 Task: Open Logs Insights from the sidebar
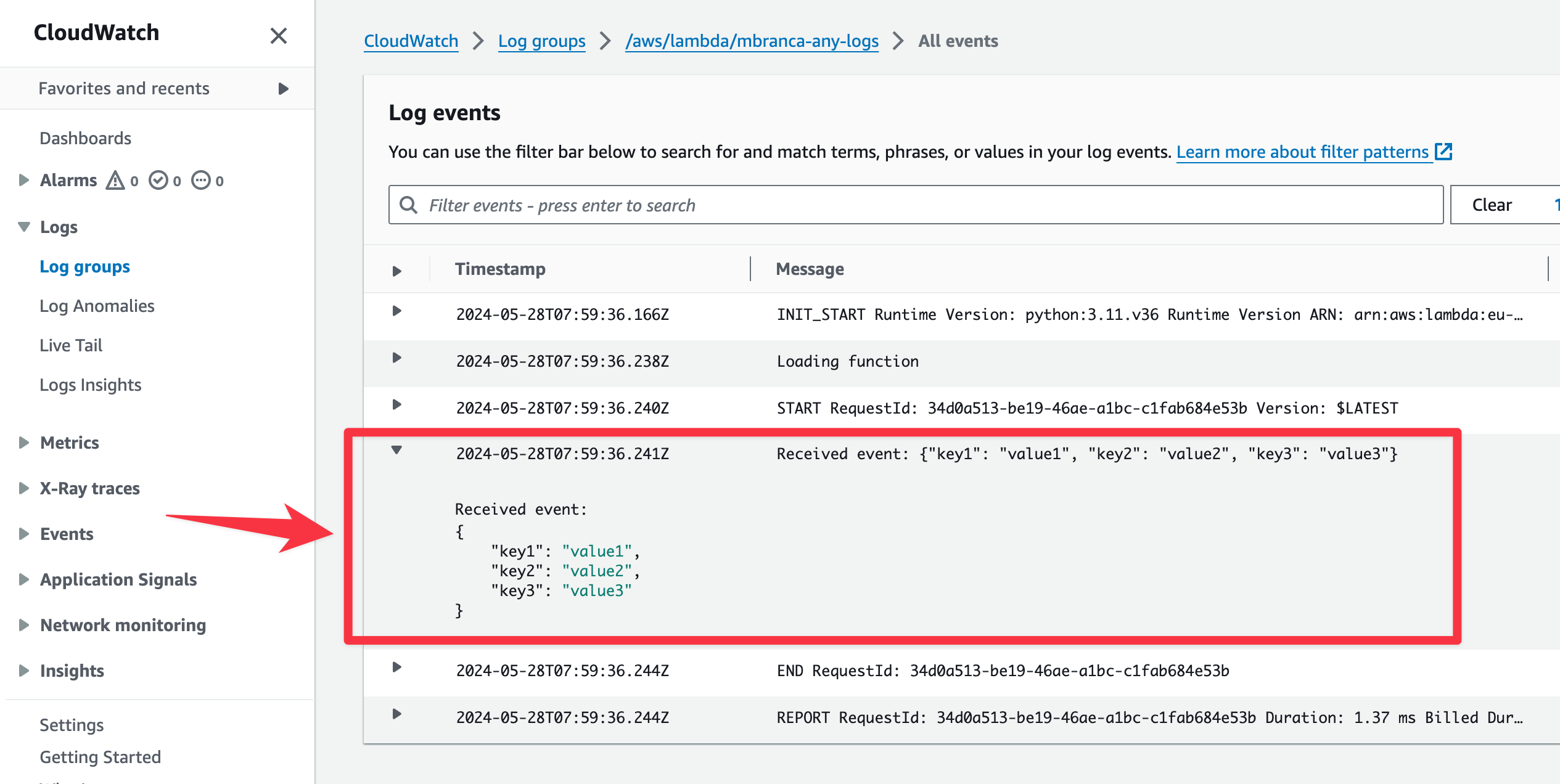pyautogui.click(x=91, y=385)
